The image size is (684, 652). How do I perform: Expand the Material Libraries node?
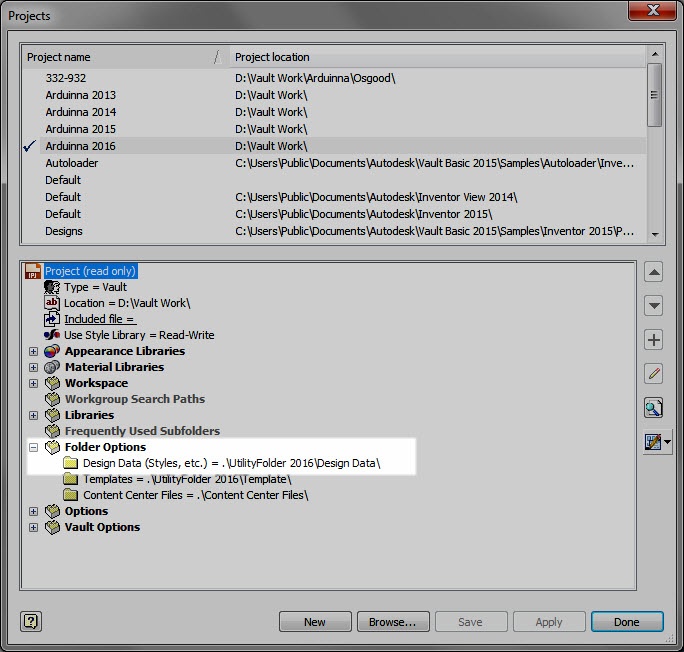(33, 367)
